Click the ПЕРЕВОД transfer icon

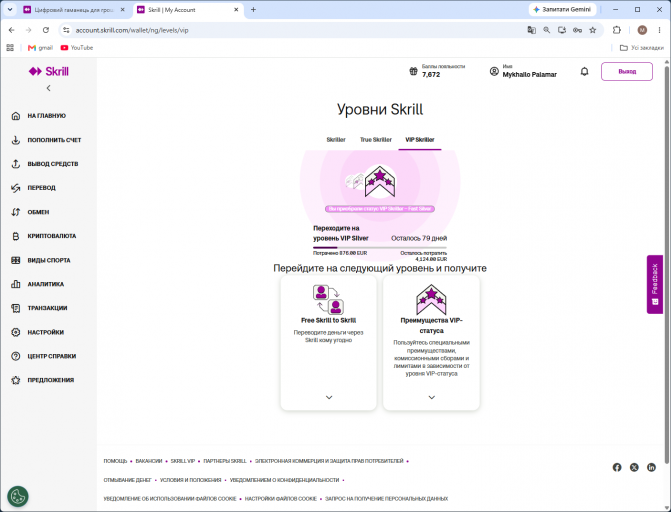coord(16,188)
